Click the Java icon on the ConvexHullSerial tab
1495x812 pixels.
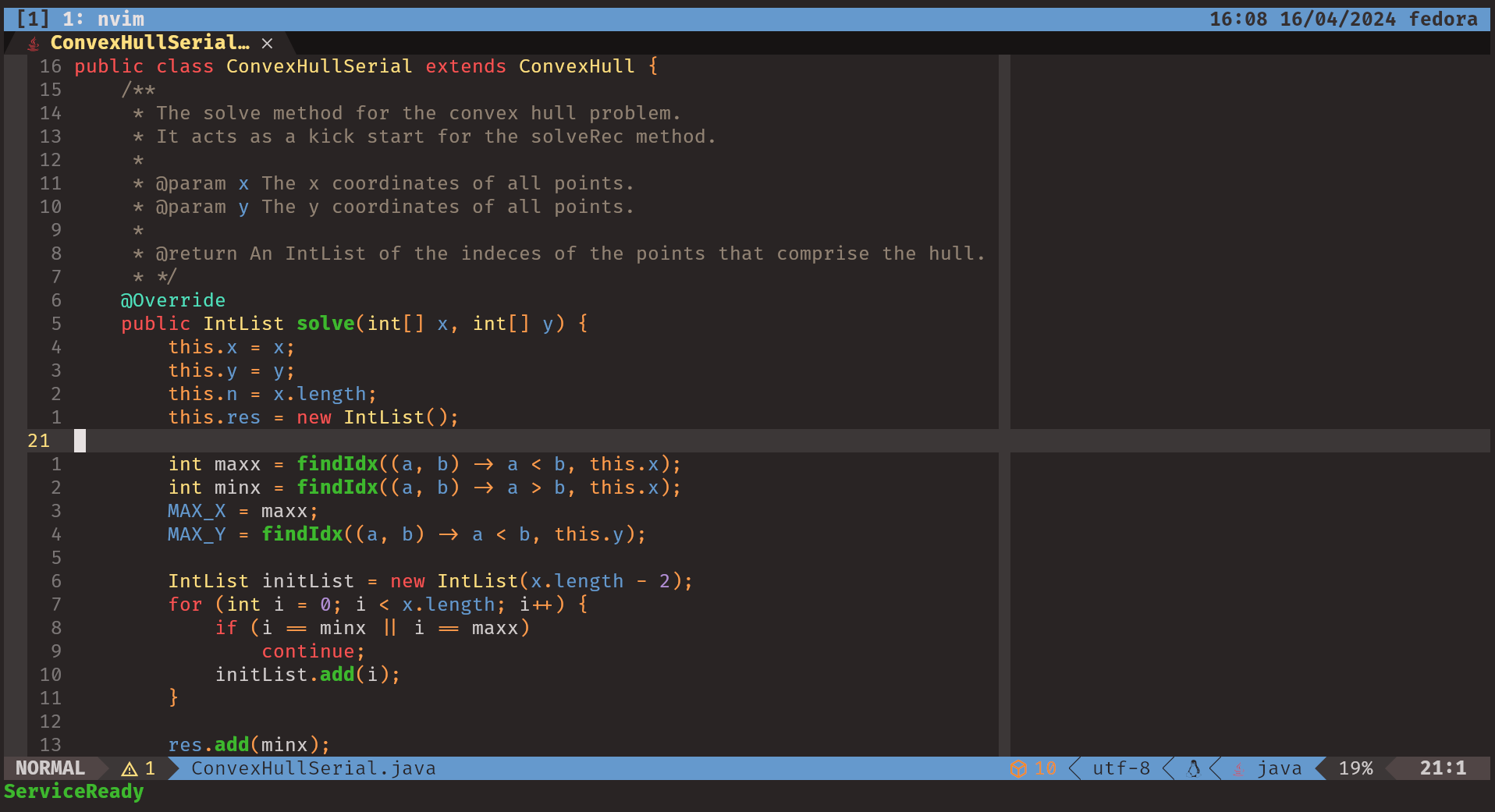click(34, 44)
